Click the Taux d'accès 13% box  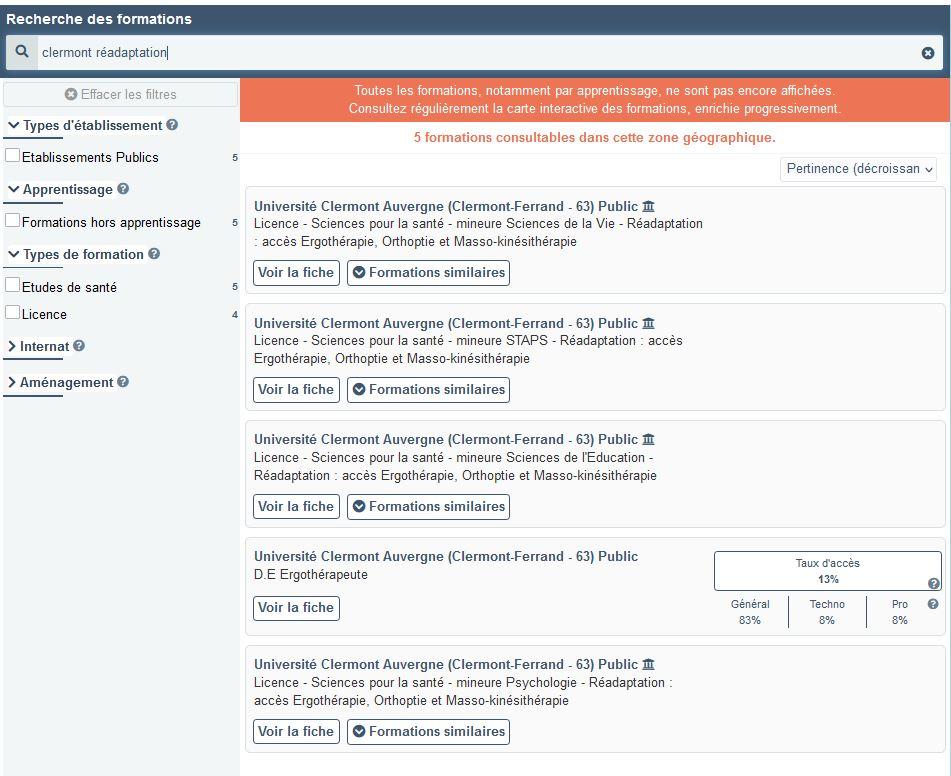828,571
